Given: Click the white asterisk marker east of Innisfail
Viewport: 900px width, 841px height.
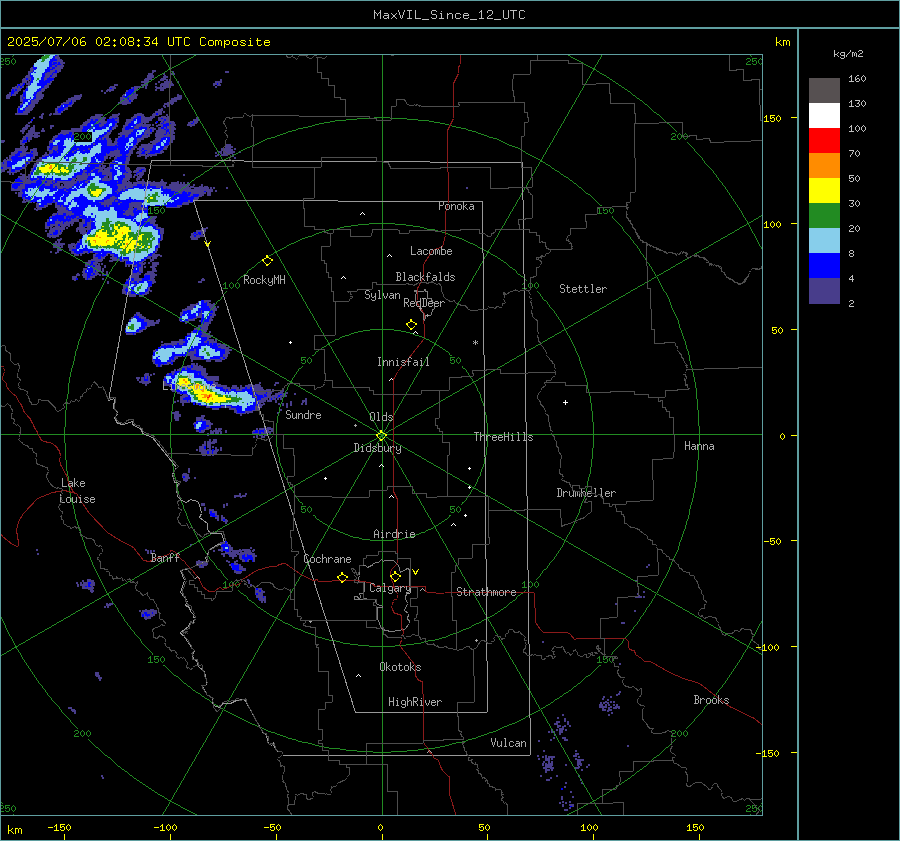Looking at the screenshot, I should coord(475,343).
